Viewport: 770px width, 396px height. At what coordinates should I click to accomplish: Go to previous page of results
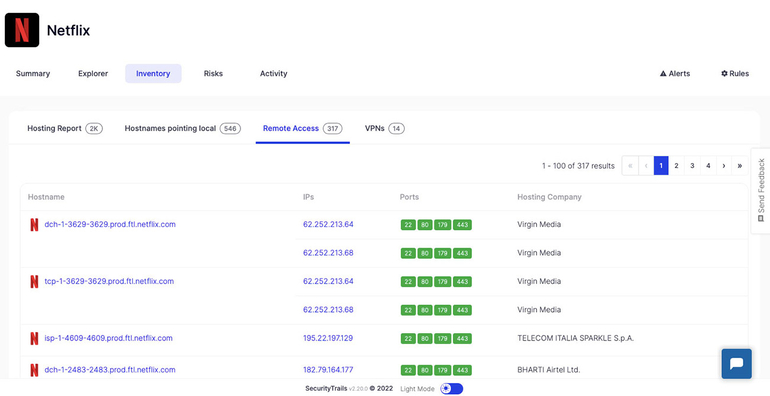(x=646, y=166)
